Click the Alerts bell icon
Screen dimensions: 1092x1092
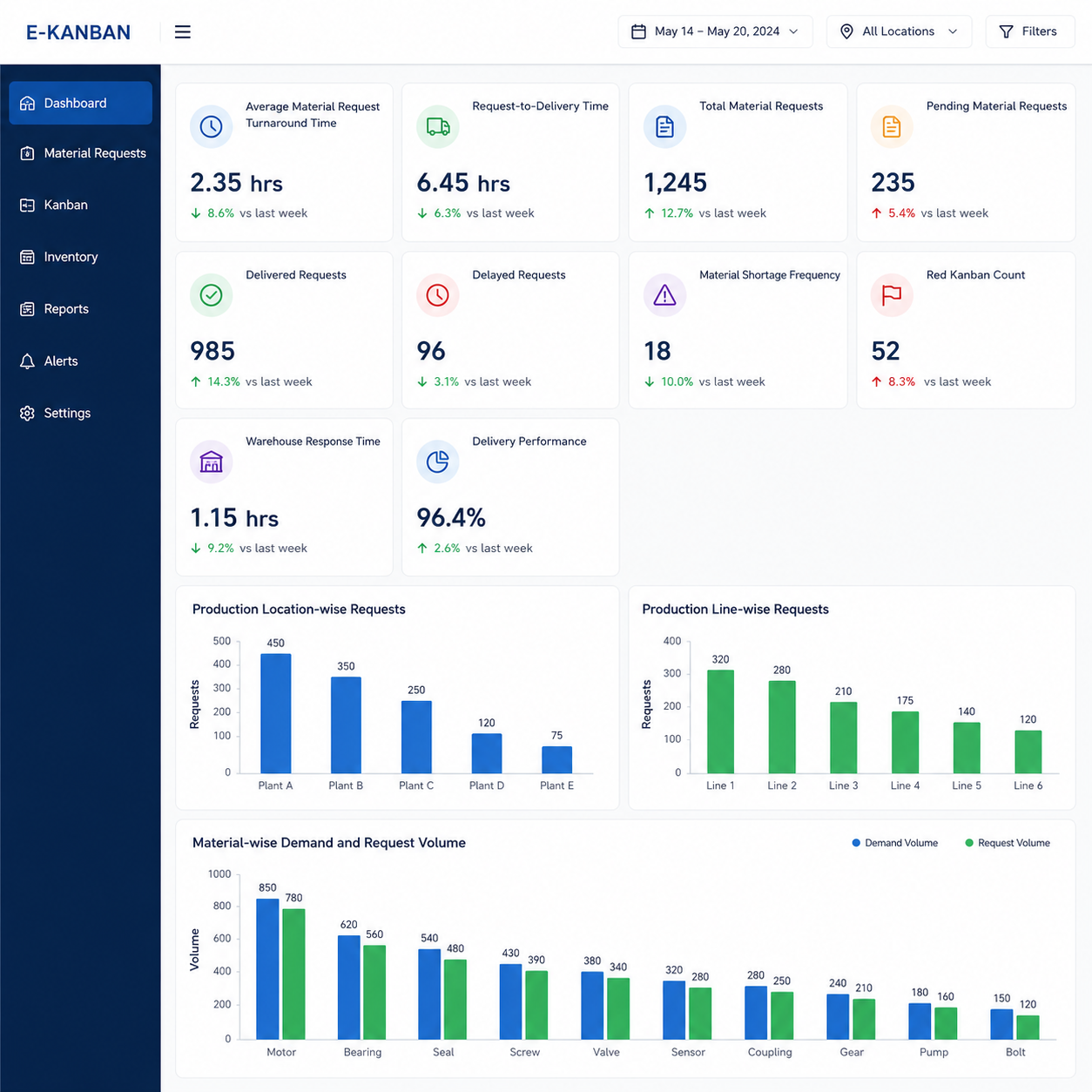tap(28, 361)
